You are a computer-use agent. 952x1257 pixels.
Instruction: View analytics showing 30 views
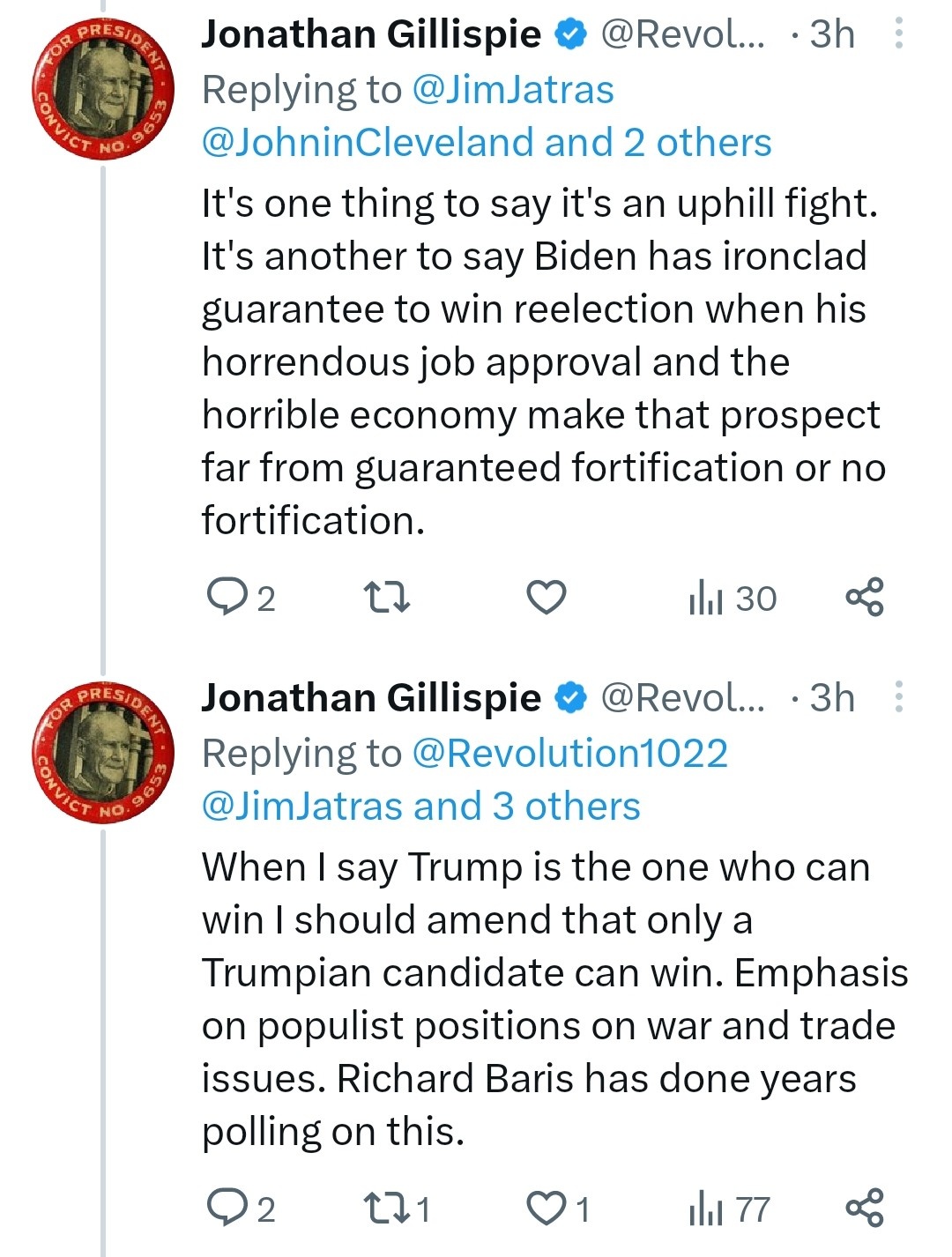733,598
